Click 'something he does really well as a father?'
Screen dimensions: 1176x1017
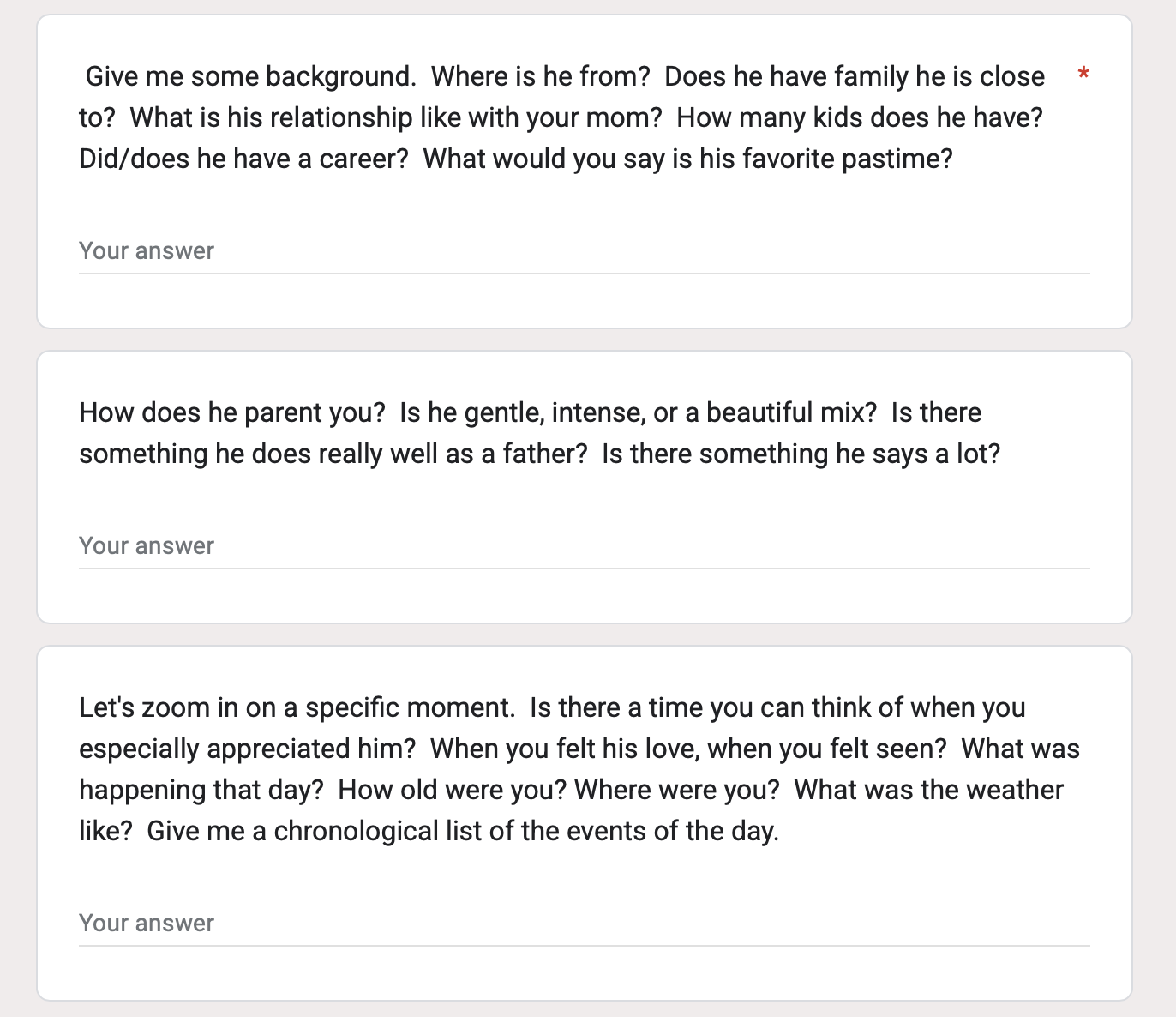[x=333, y=454]
